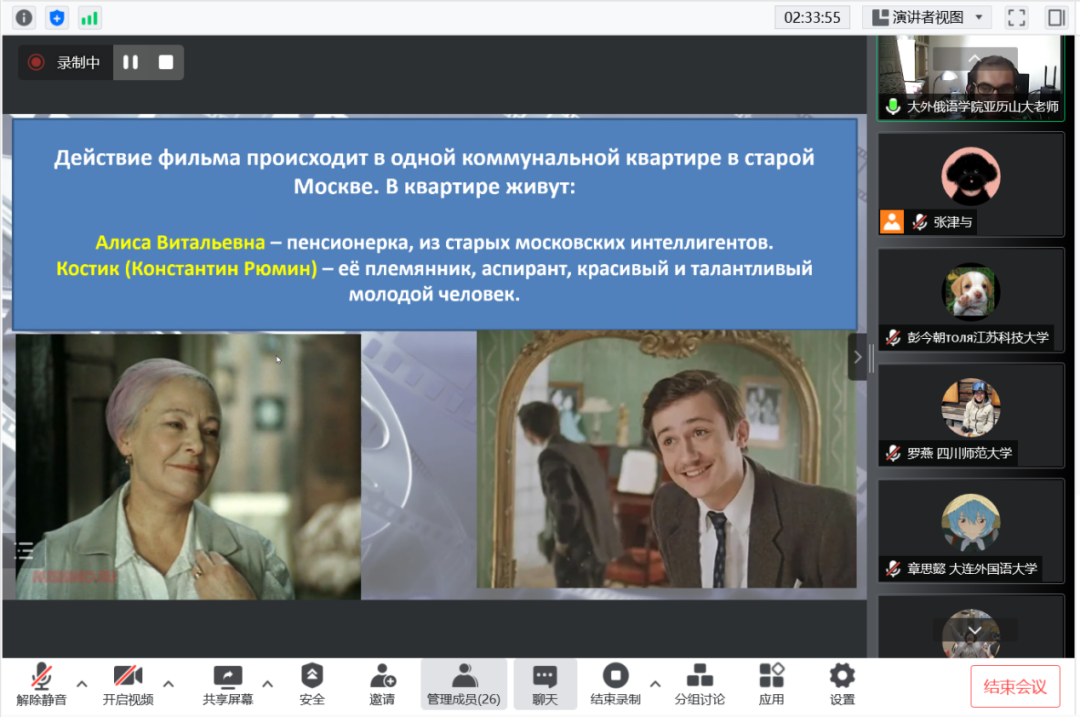Open the 应用 apps icon
1080x717 pixels.
771,684
